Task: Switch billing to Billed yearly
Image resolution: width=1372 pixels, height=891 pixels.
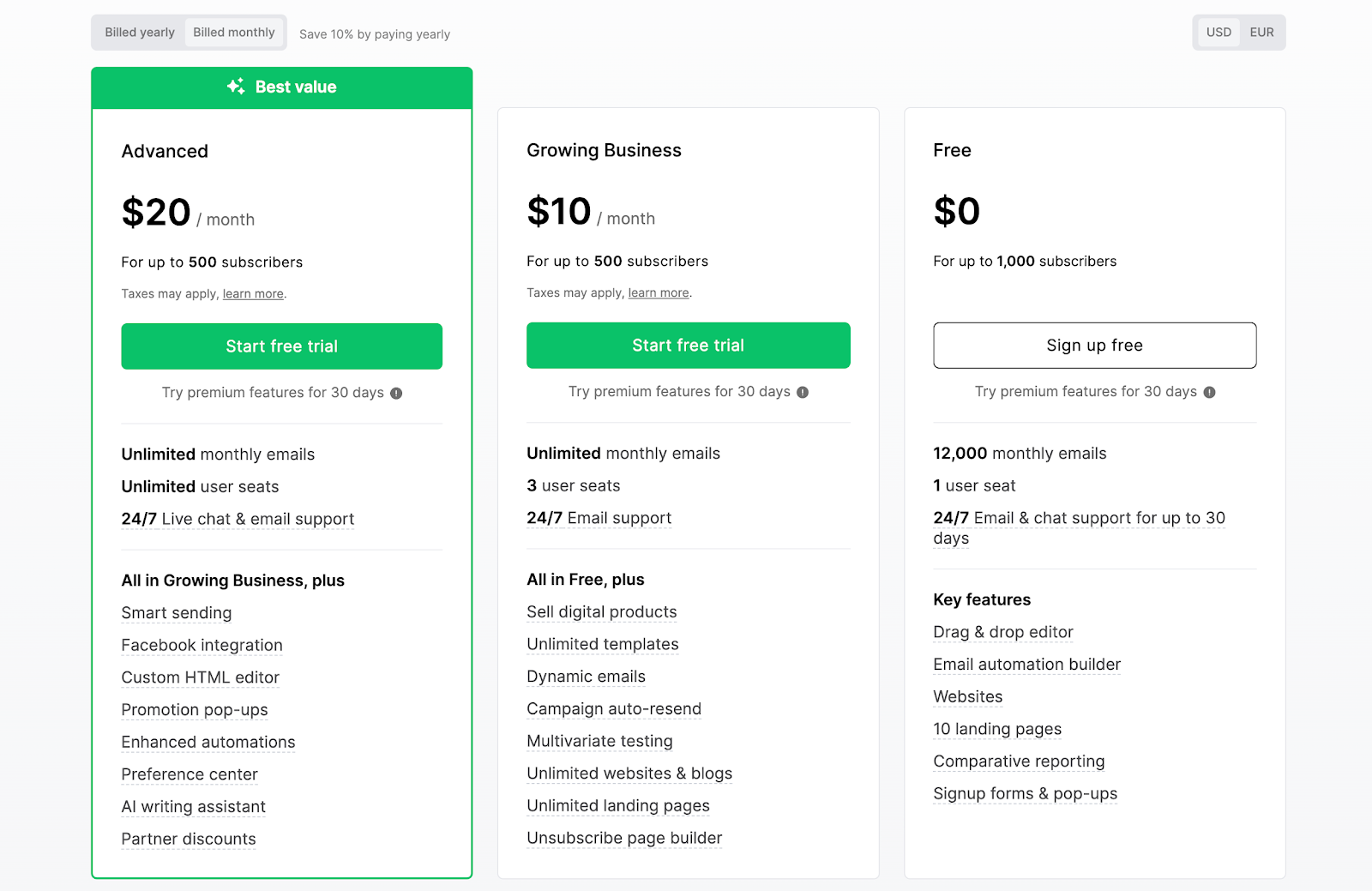Action: [x=138, y=32]
